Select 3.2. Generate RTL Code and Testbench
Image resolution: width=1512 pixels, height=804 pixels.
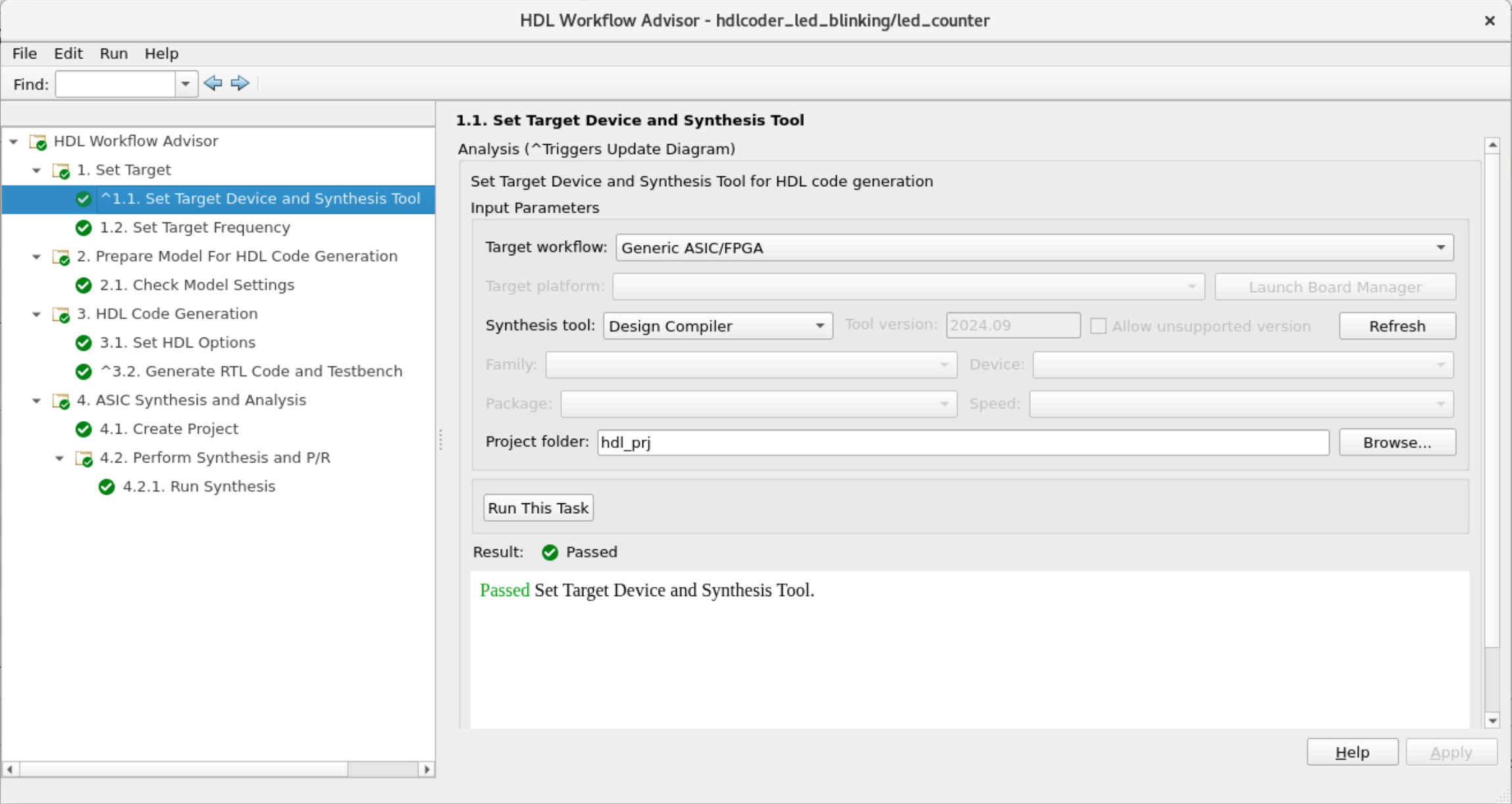[251, 372]
